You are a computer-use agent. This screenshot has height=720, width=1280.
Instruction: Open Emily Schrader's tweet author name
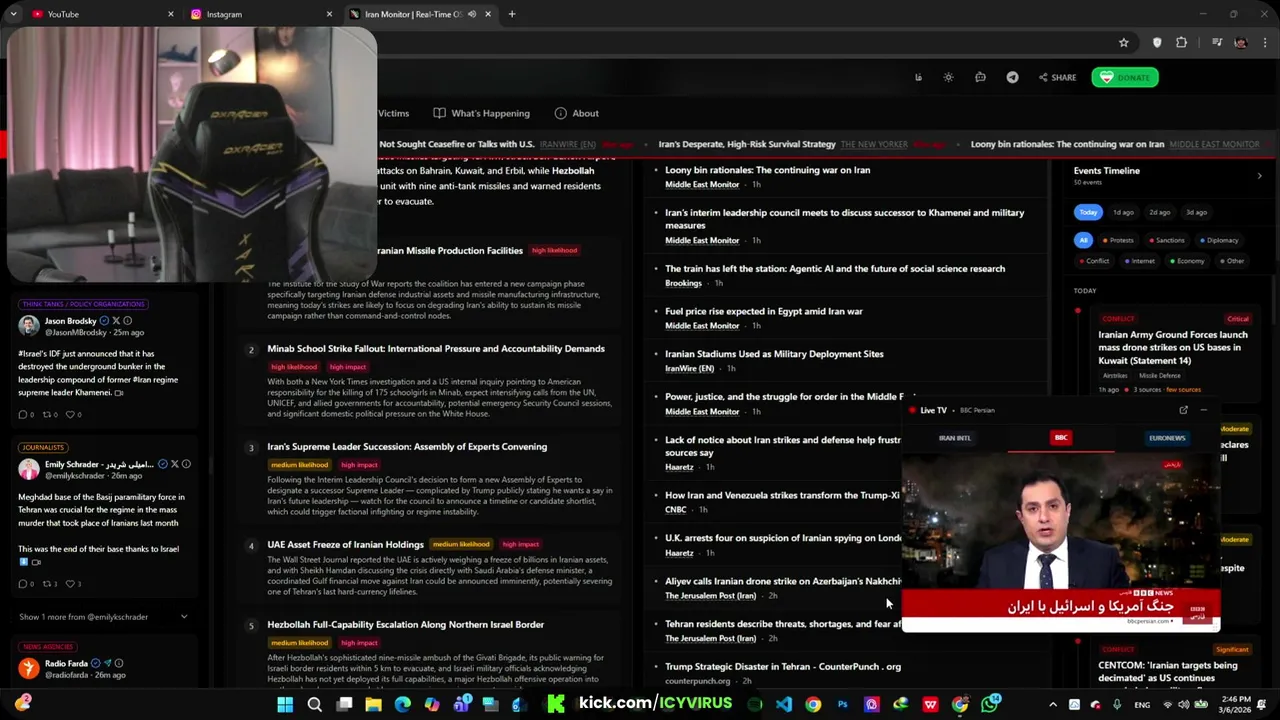[99, 464]
